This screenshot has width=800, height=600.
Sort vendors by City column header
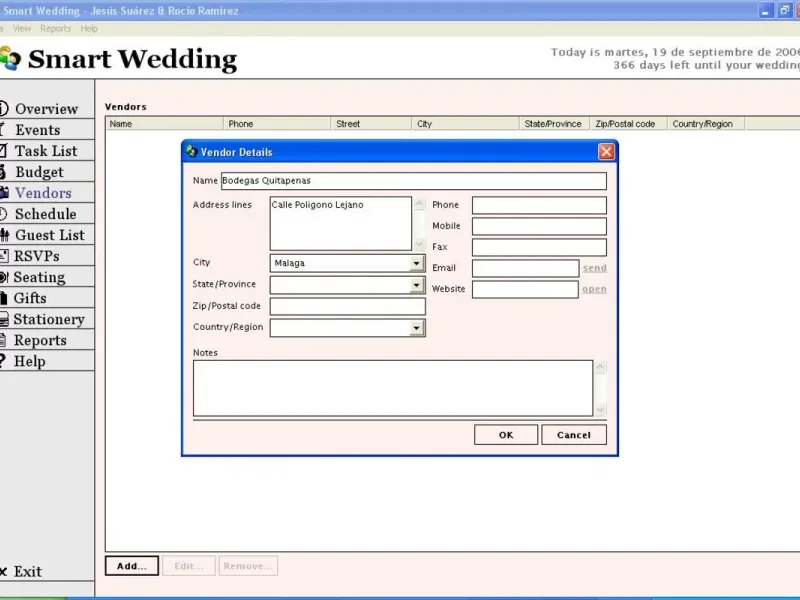tap(465, 123)
